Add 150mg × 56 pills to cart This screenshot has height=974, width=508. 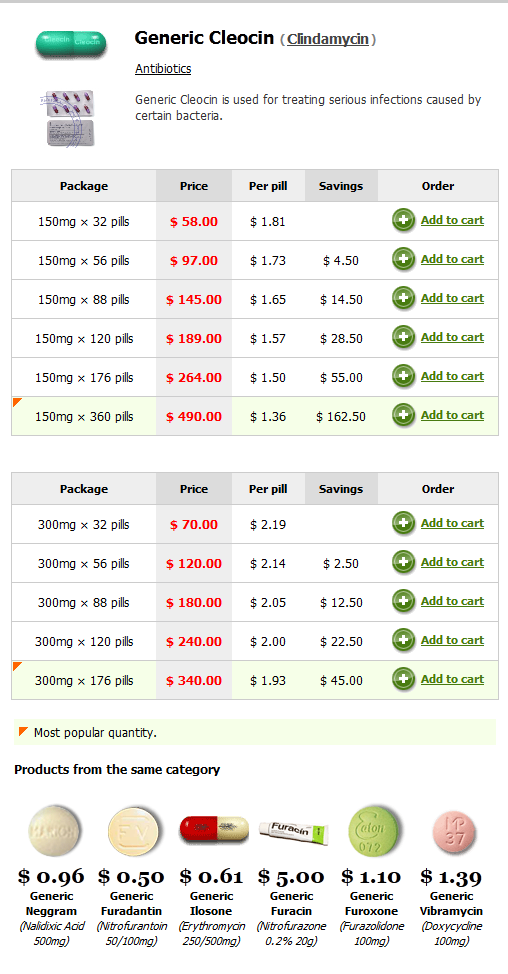click(x=452, y=259)
